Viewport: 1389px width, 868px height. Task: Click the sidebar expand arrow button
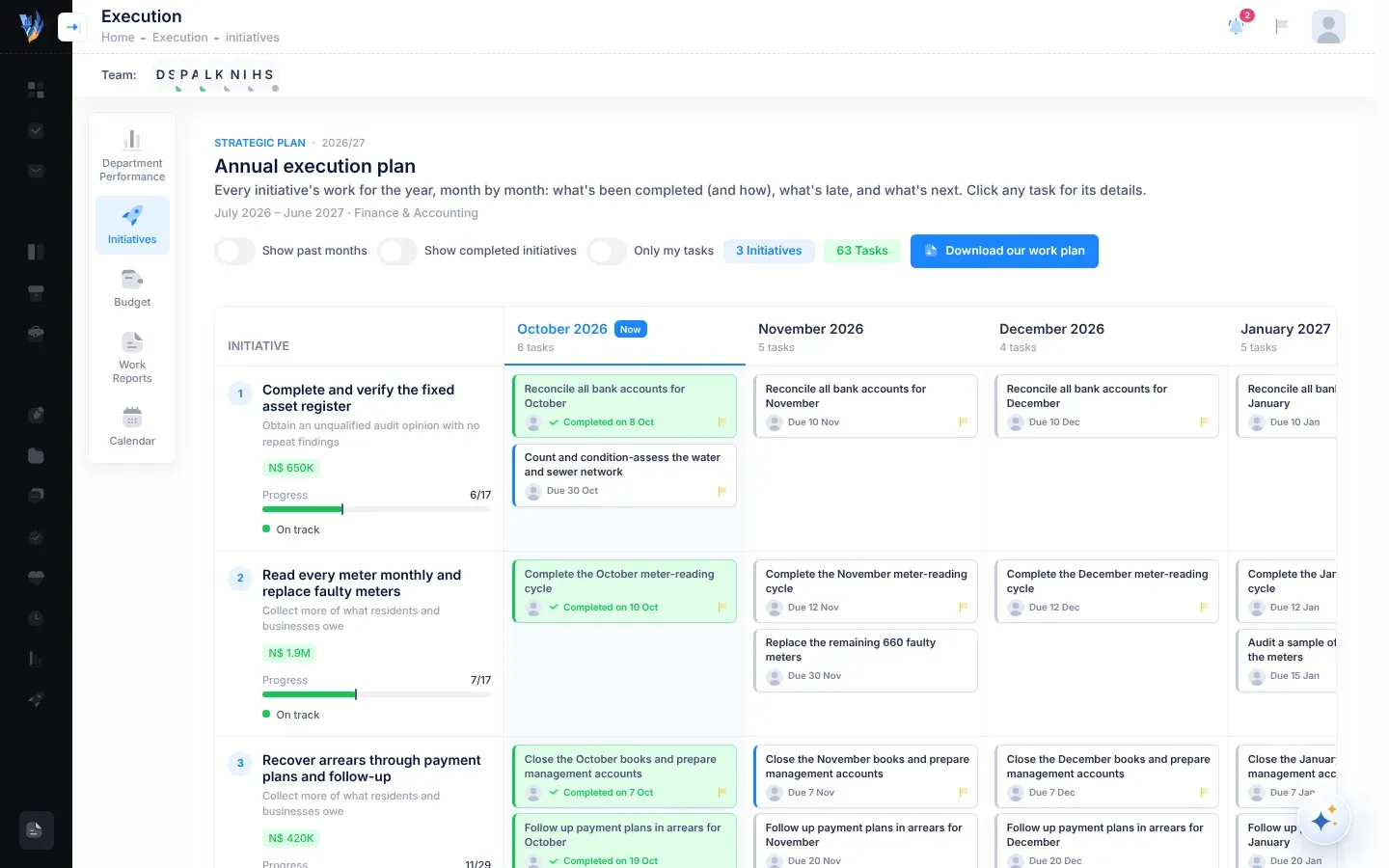(72, 27)
